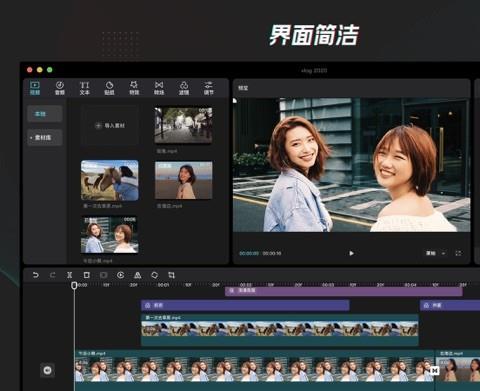Select the beach woman video thumbnail

pos(183,180)
